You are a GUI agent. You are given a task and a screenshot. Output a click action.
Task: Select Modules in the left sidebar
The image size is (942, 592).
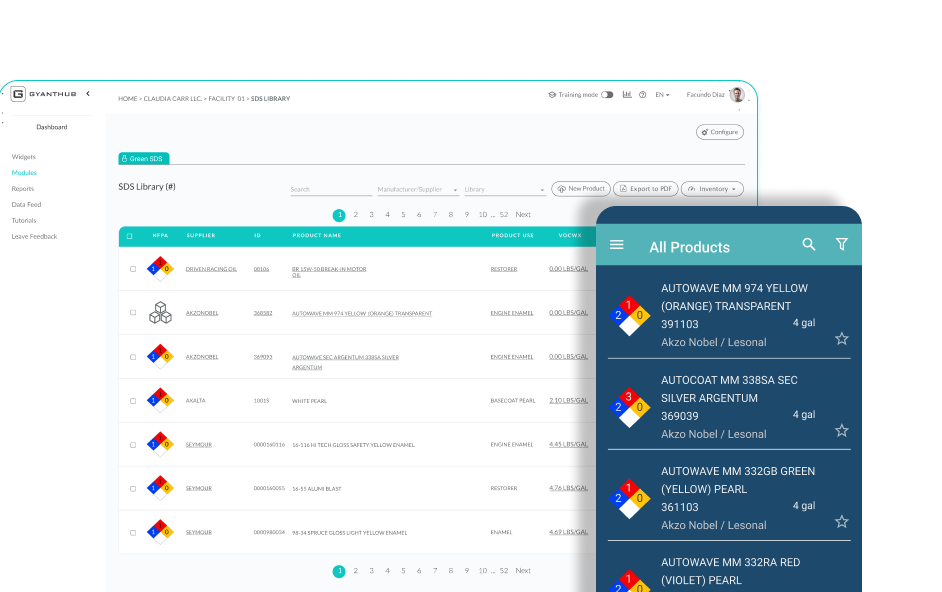click(24, 172)
